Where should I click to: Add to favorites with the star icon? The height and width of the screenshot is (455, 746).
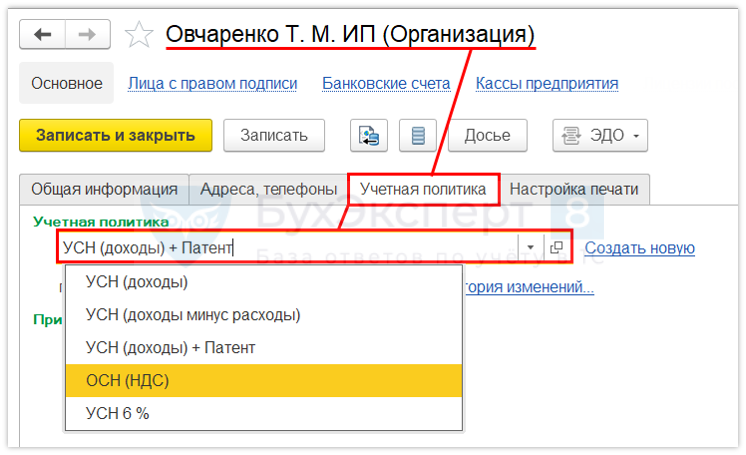coord(138,35)
